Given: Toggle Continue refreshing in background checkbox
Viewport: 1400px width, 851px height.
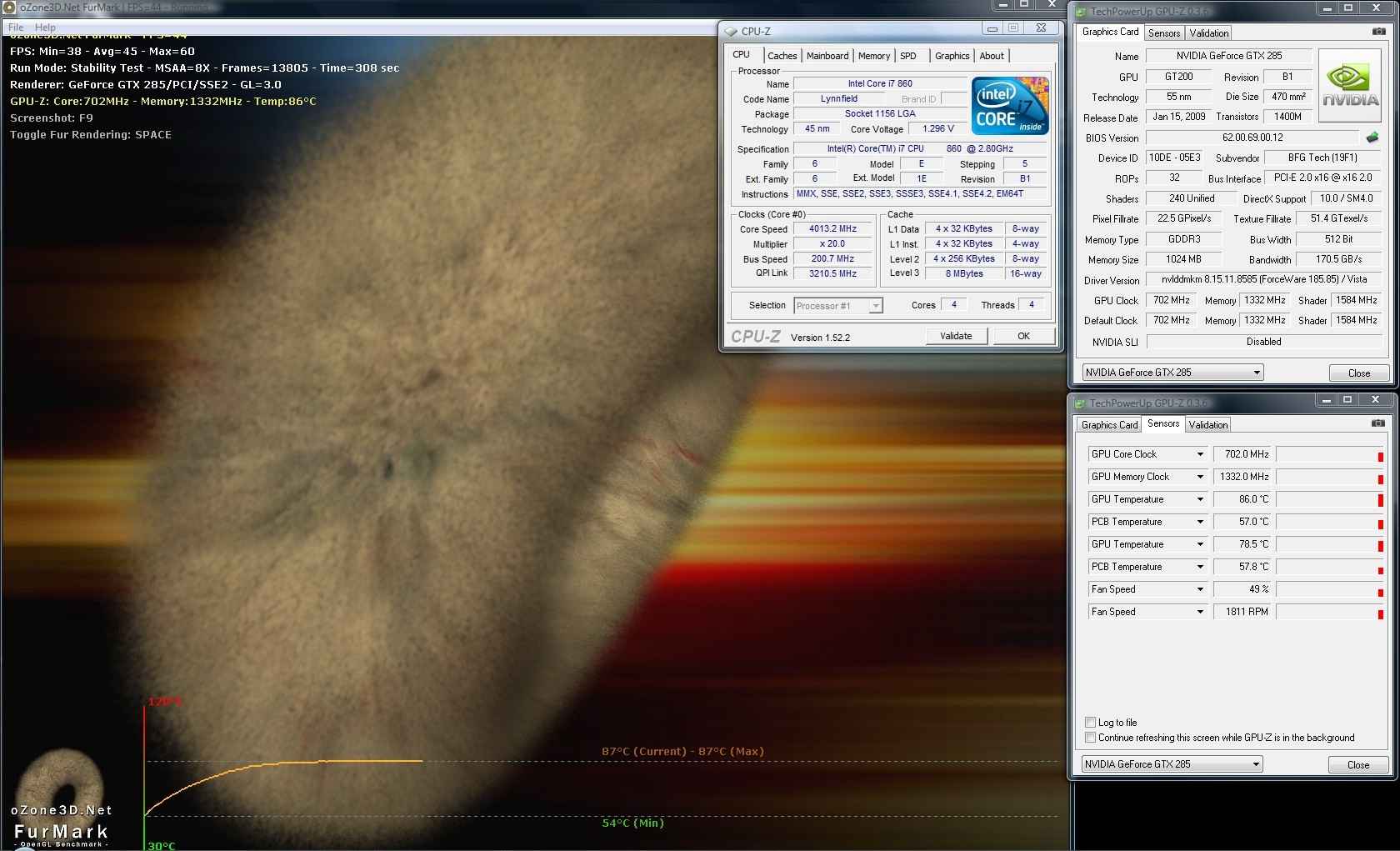Looking at the screenshot, I should tap(1090, 738).
